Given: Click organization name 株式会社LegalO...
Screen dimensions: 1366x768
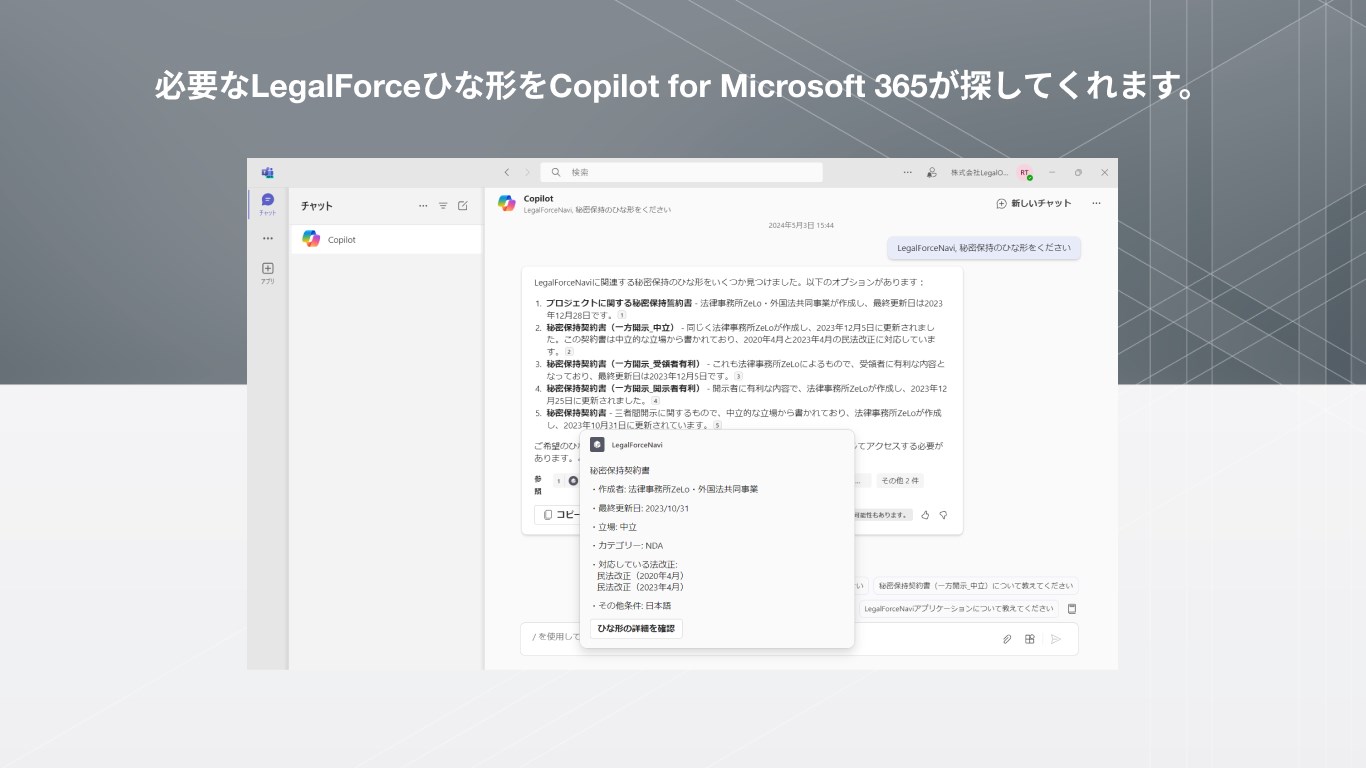Looking at the screenshot, I should coord(980,172).
